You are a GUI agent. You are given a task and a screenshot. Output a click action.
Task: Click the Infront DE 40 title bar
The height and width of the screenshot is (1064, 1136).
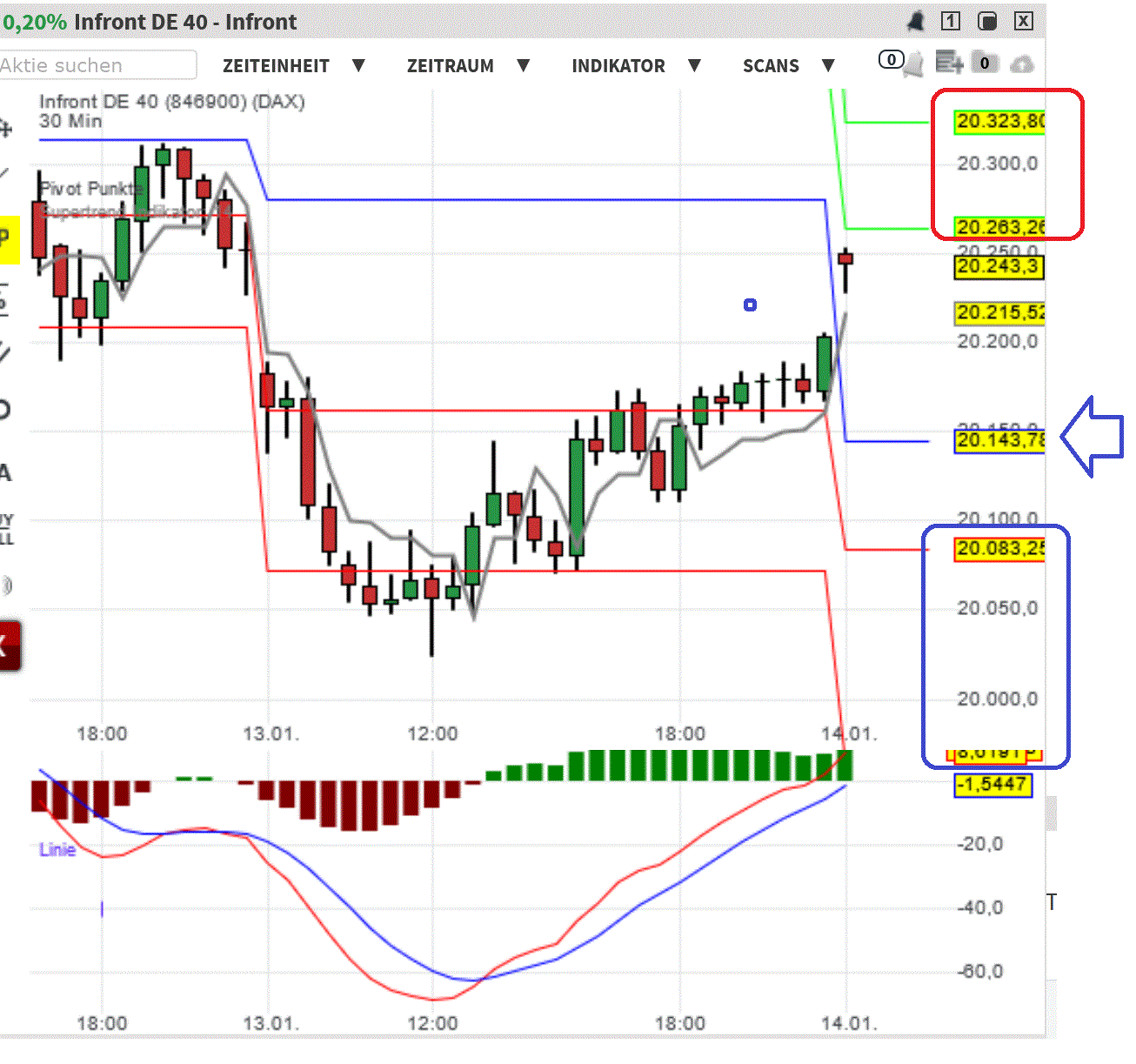pos(184,22)
